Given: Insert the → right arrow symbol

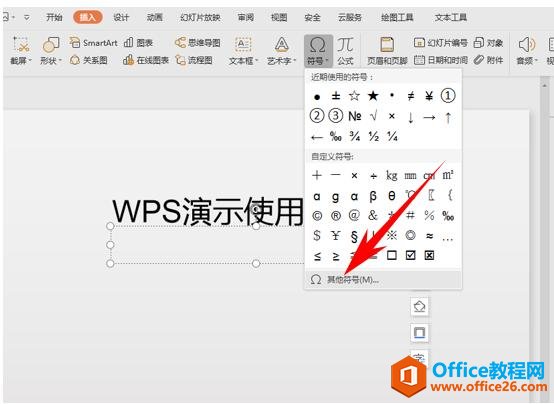Looking at the screenshot, I should point(429,117).
